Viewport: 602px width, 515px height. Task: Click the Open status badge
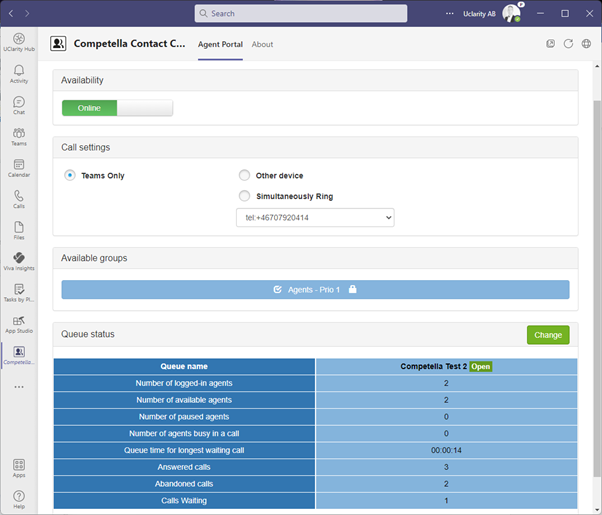tap(480, 366)
